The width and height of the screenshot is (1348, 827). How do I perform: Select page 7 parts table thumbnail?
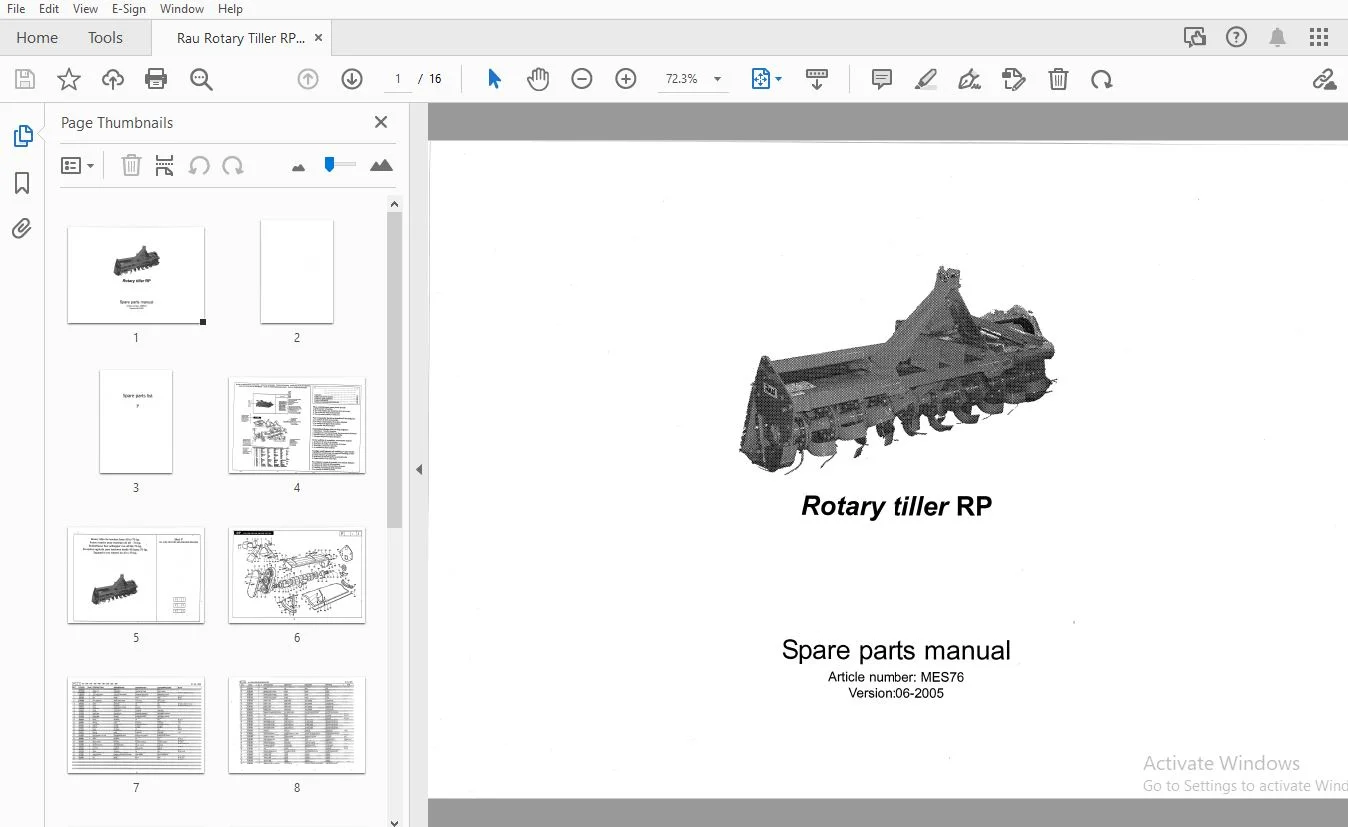136,725
